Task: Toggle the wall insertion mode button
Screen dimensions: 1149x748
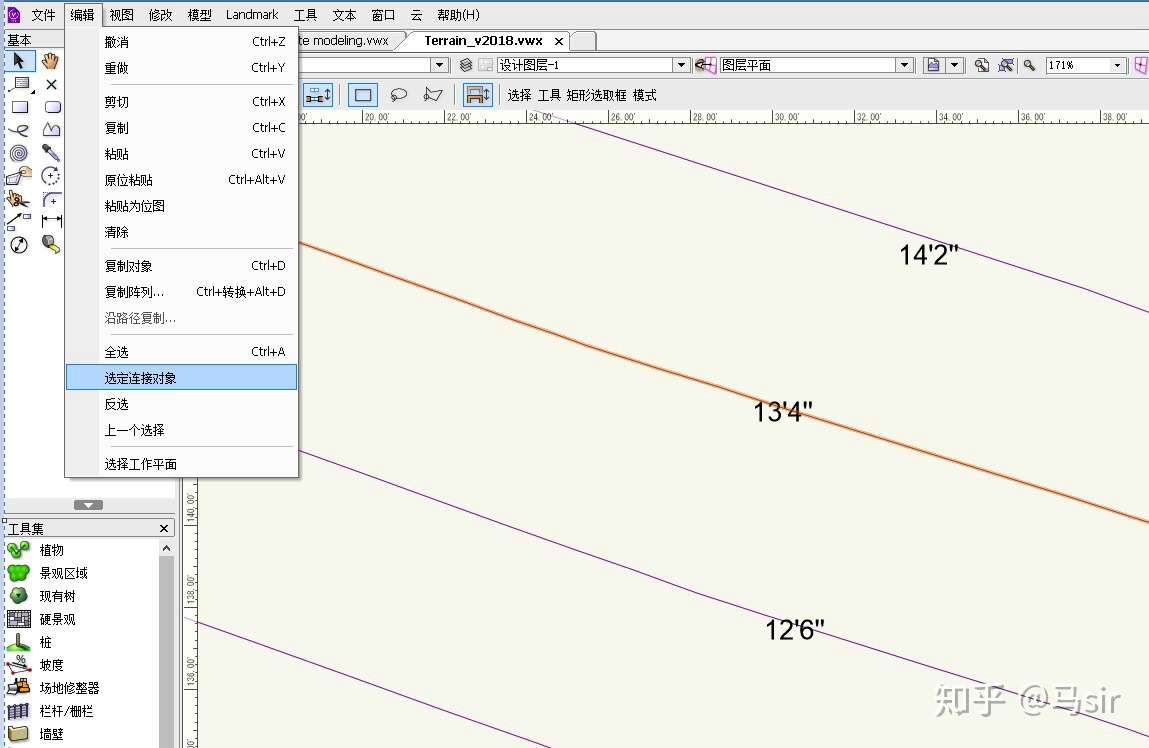Action: pos(478,95)
